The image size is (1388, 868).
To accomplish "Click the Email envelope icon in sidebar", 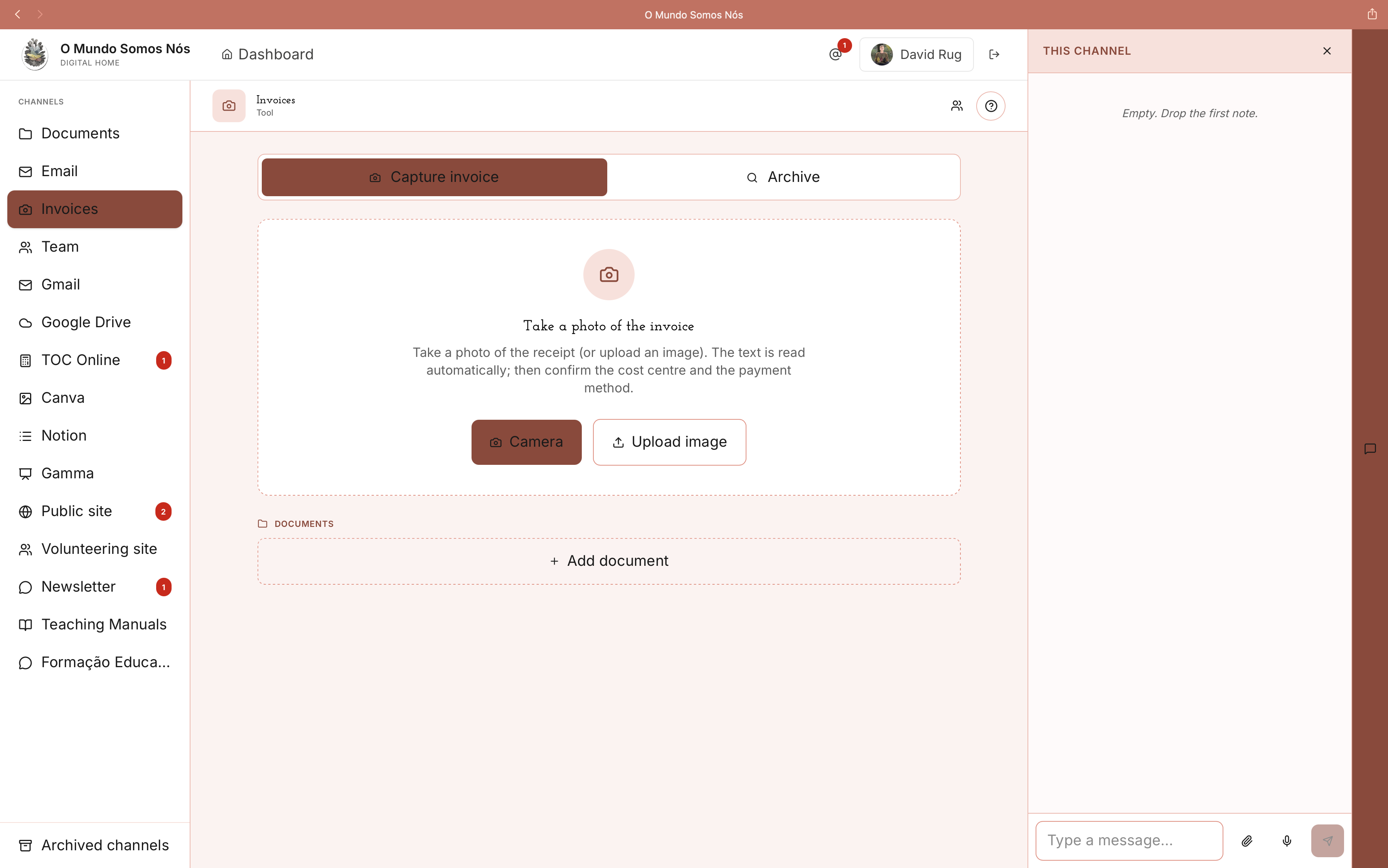I will tap(25, 172).
